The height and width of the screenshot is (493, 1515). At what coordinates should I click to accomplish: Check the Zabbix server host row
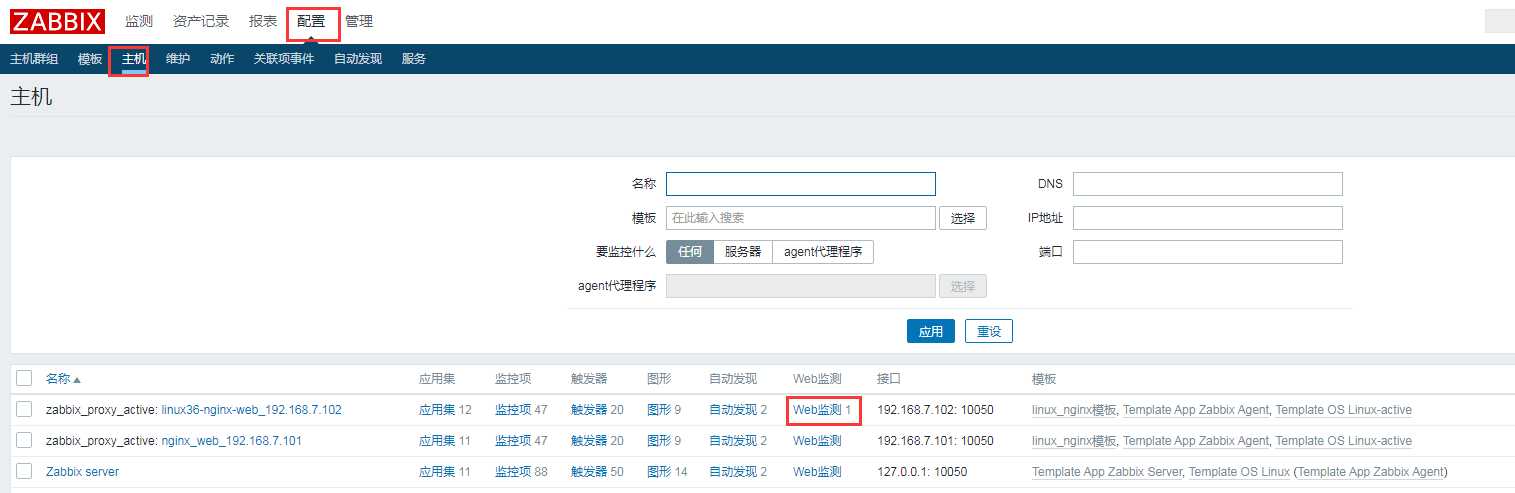(25, 472)
